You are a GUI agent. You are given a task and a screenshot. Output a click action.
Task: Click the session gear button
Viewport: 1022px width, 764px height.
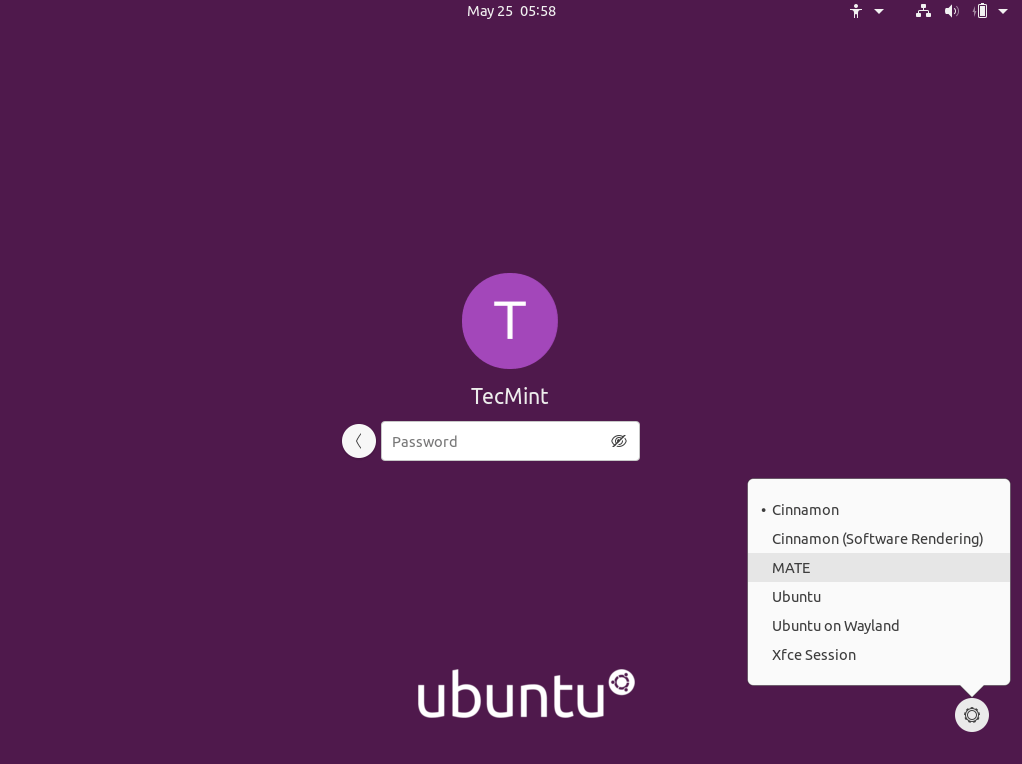click(972, 715)
